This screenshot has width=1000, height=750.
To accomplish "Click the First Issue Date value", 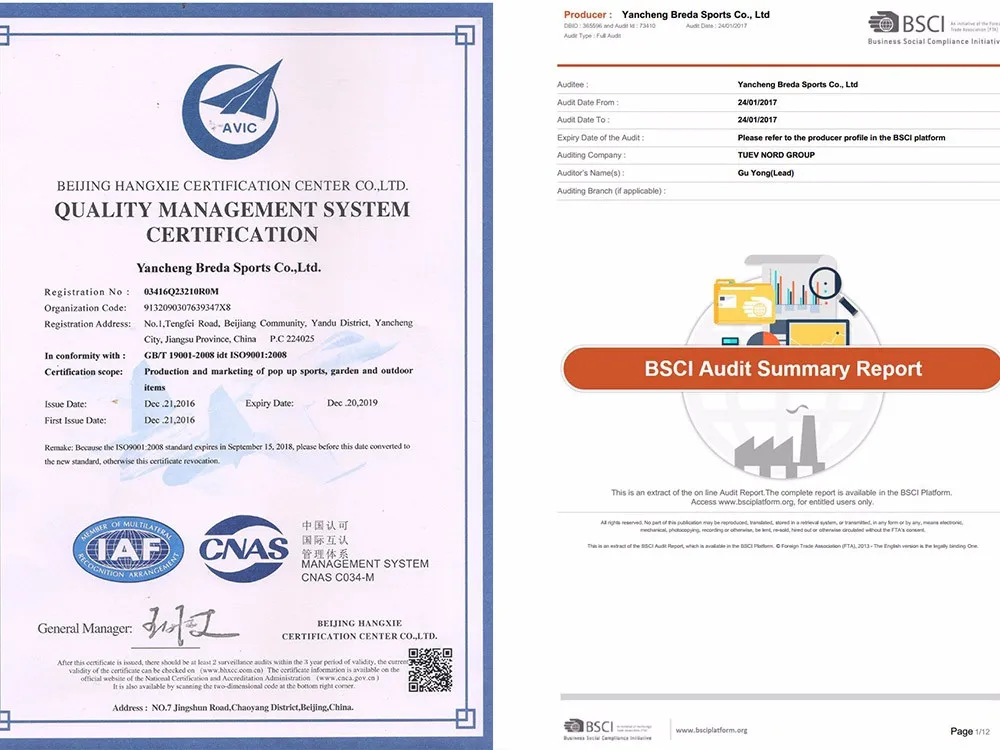I will click(170, 420).
